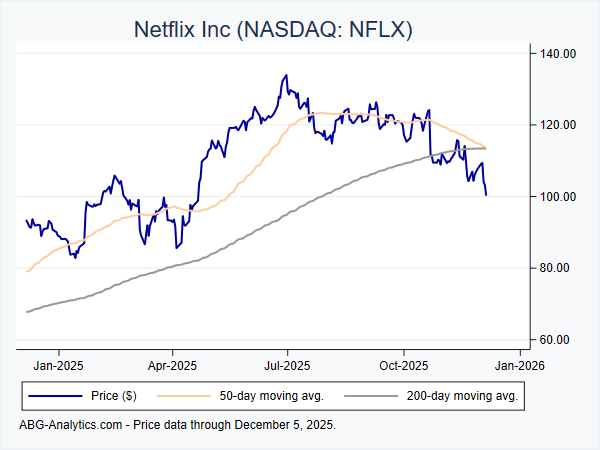The height and width of the screenshot is (450, 600).
Task: Click the final price point of the blue line
Action: click(486, 194)
